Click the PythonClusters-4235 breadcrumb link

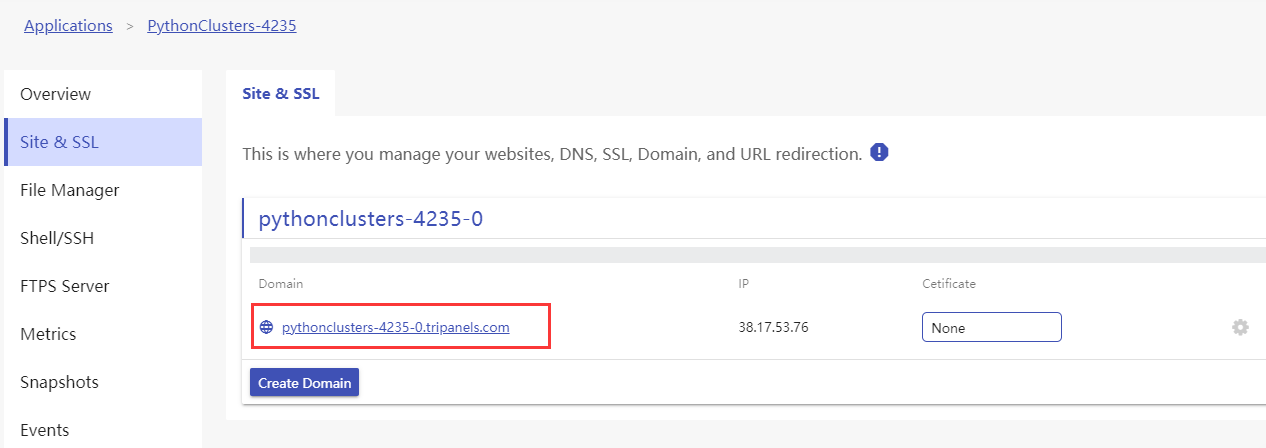pos(222,26)
